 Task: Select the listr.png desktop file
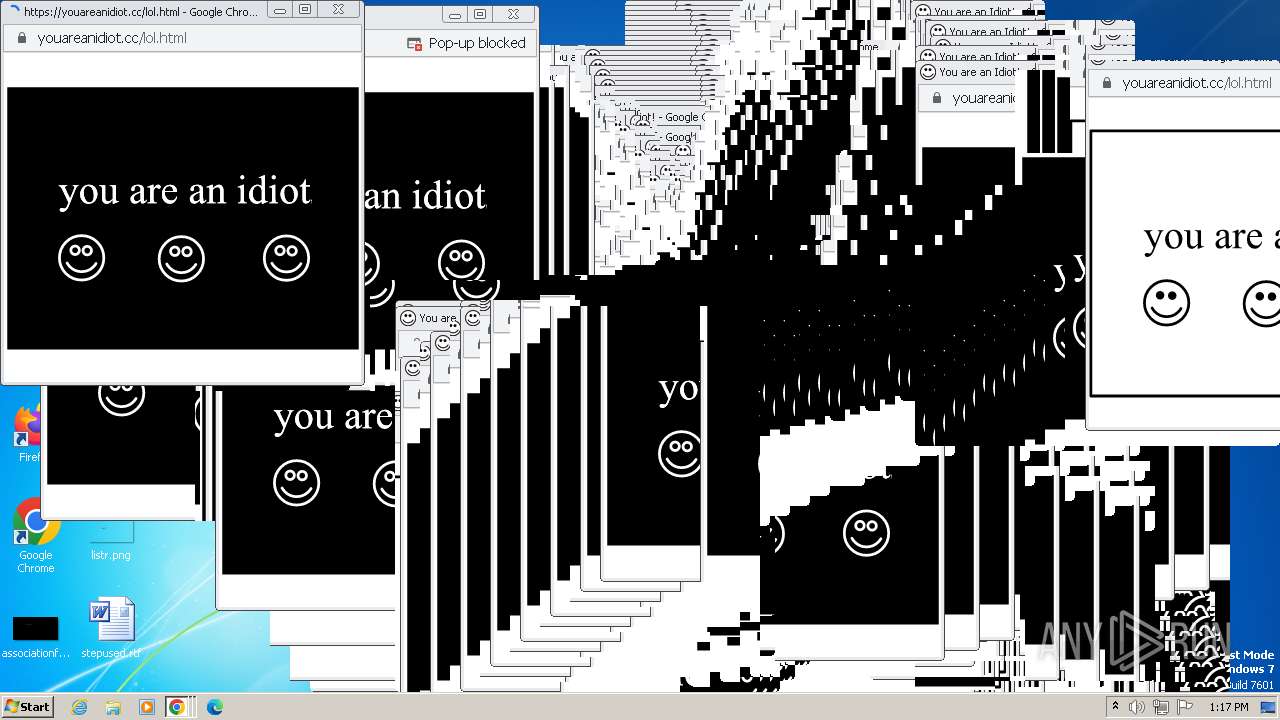point(111,543)
